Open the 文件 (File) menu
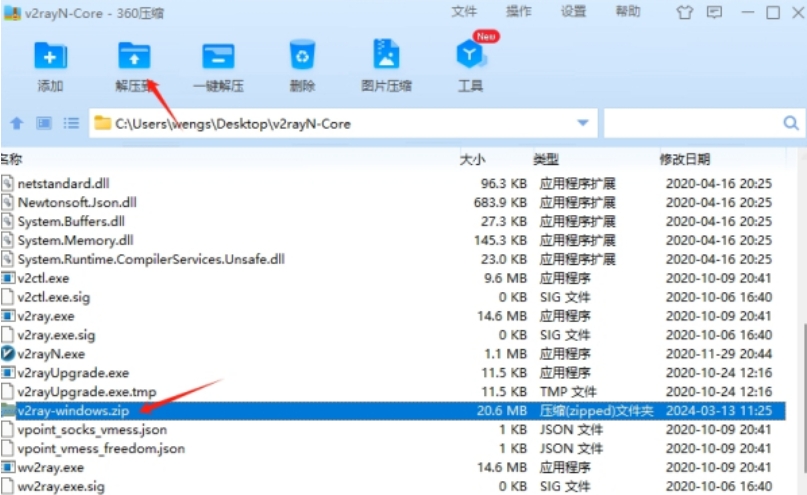Image resolution: width=807 pixels, height=495 pixels. pyautogui.click(x=464, y=12)
